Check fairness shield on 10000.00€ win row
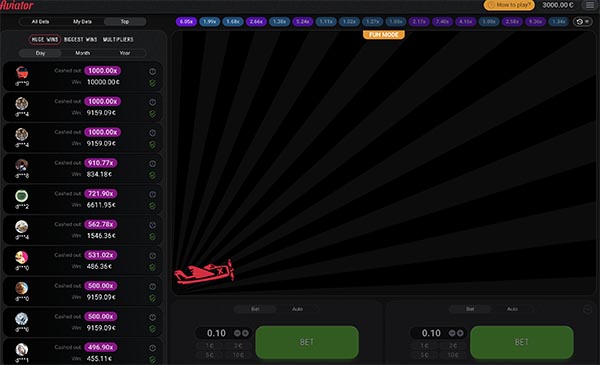600x365 pixels. (x=152, y=83)
